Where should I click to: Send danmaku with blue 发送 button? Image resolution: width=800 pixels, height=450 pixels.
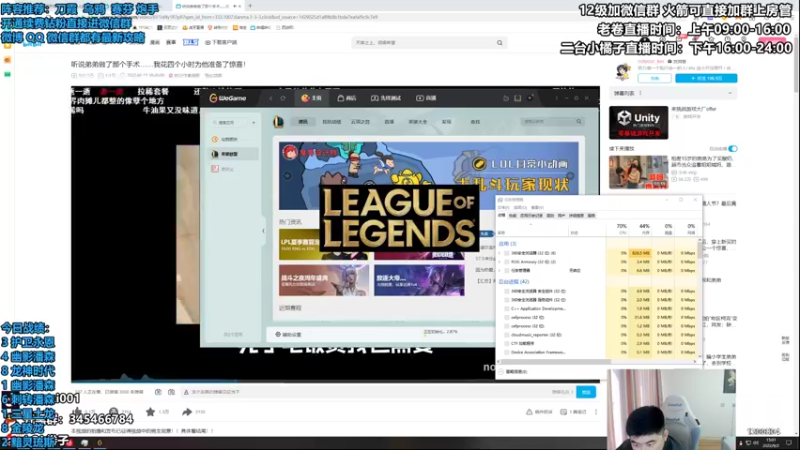586,392
